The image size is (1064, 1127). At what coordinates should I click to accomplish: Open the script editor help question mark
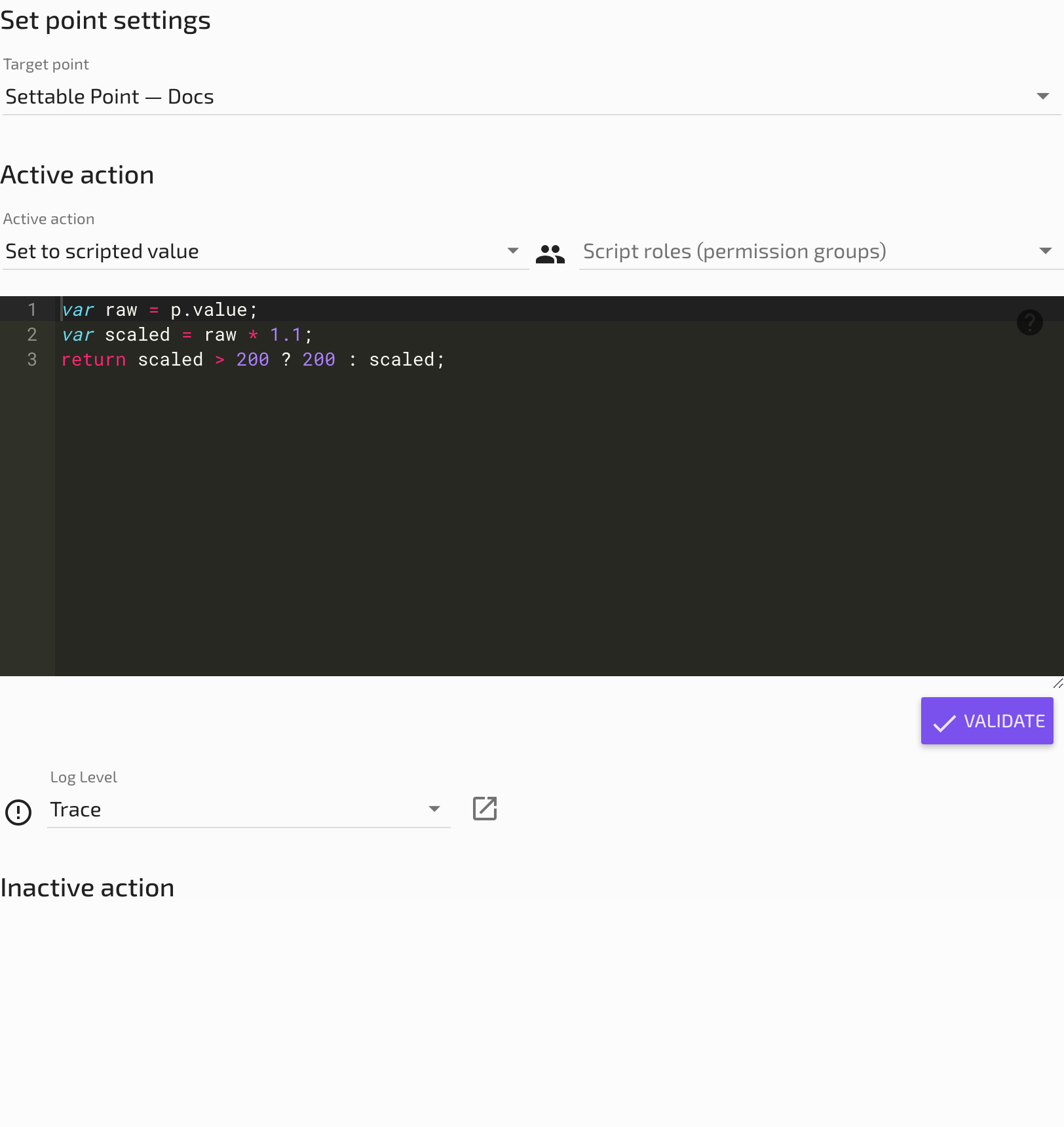click(x=1030, y=322)
